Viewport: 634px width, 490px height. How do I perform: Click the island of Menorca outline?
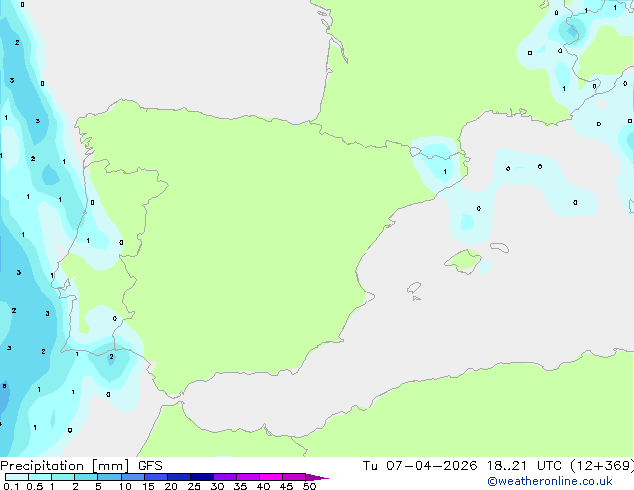pos(499,247)
